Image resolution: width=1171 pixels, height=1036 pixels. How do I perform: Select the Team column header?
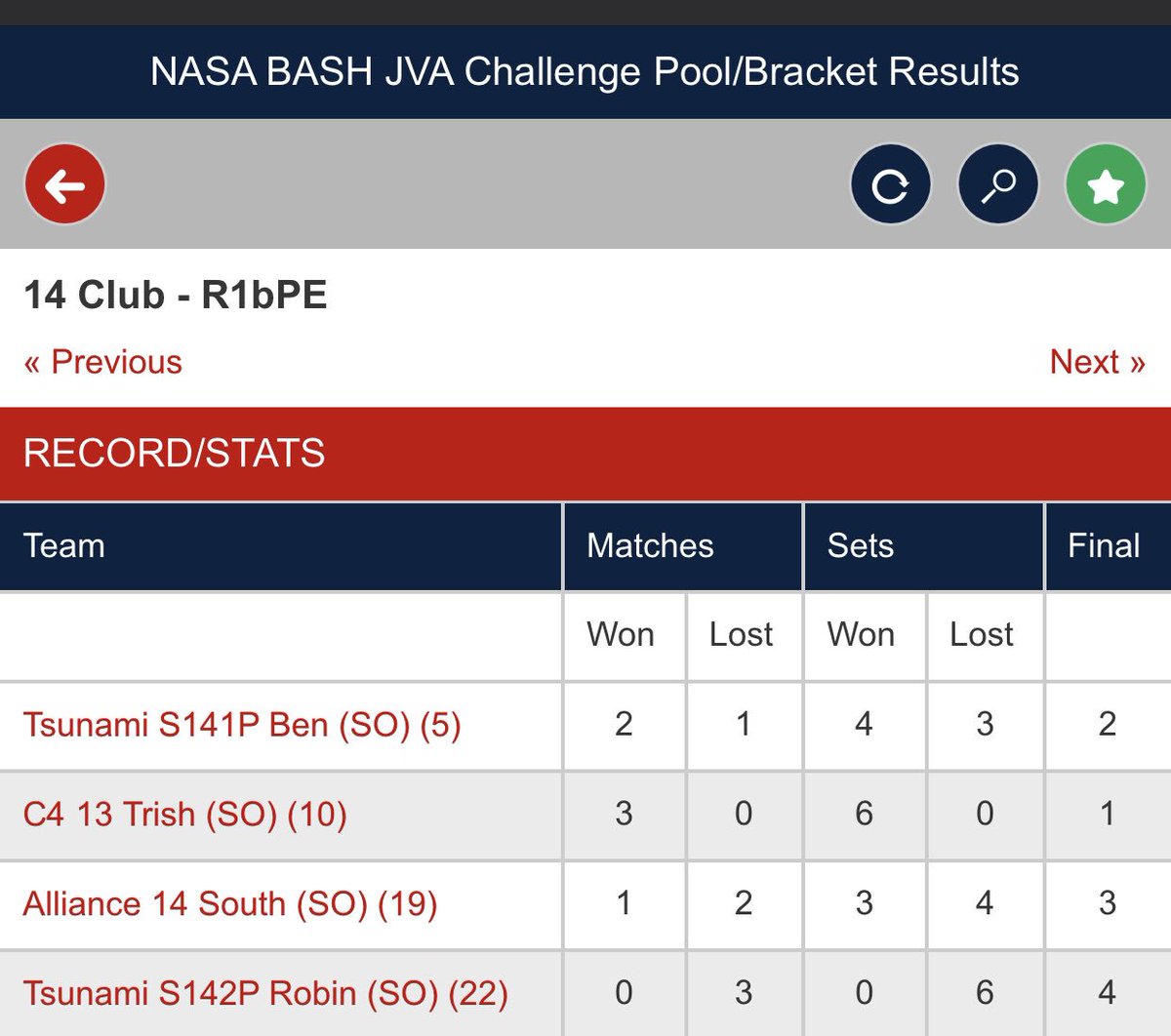click(x=281, y=546)
